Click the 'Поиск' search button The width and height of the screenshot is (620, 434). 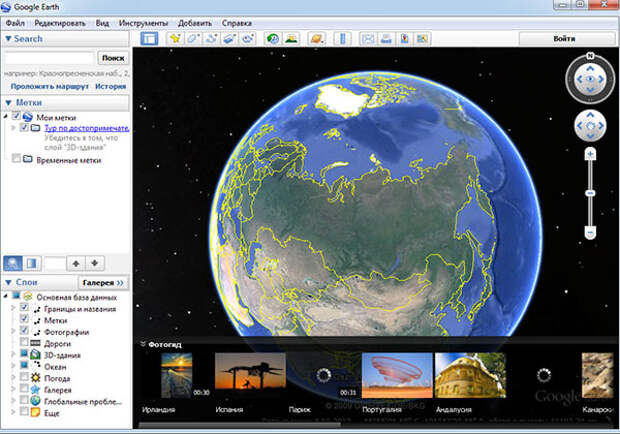click(113, 58)
